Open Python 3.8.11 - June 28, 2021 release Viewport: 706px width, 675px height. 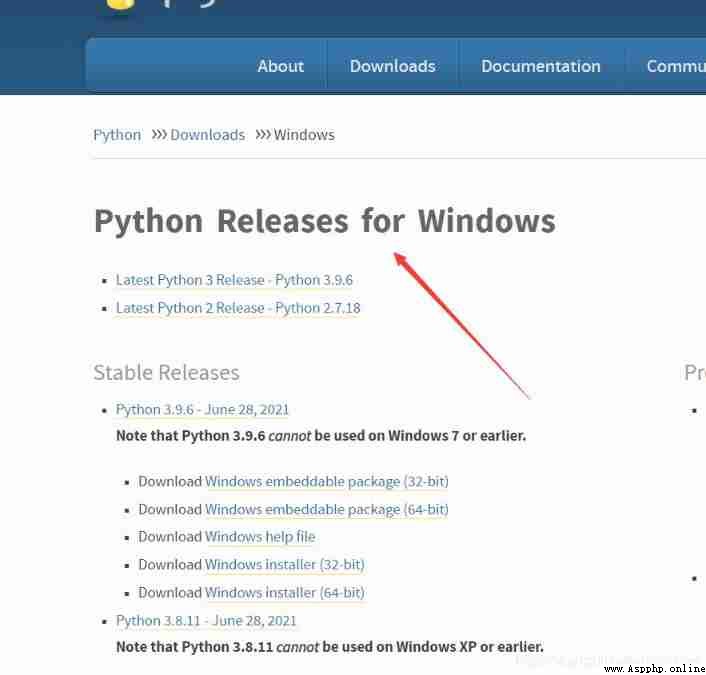[206, 621]
